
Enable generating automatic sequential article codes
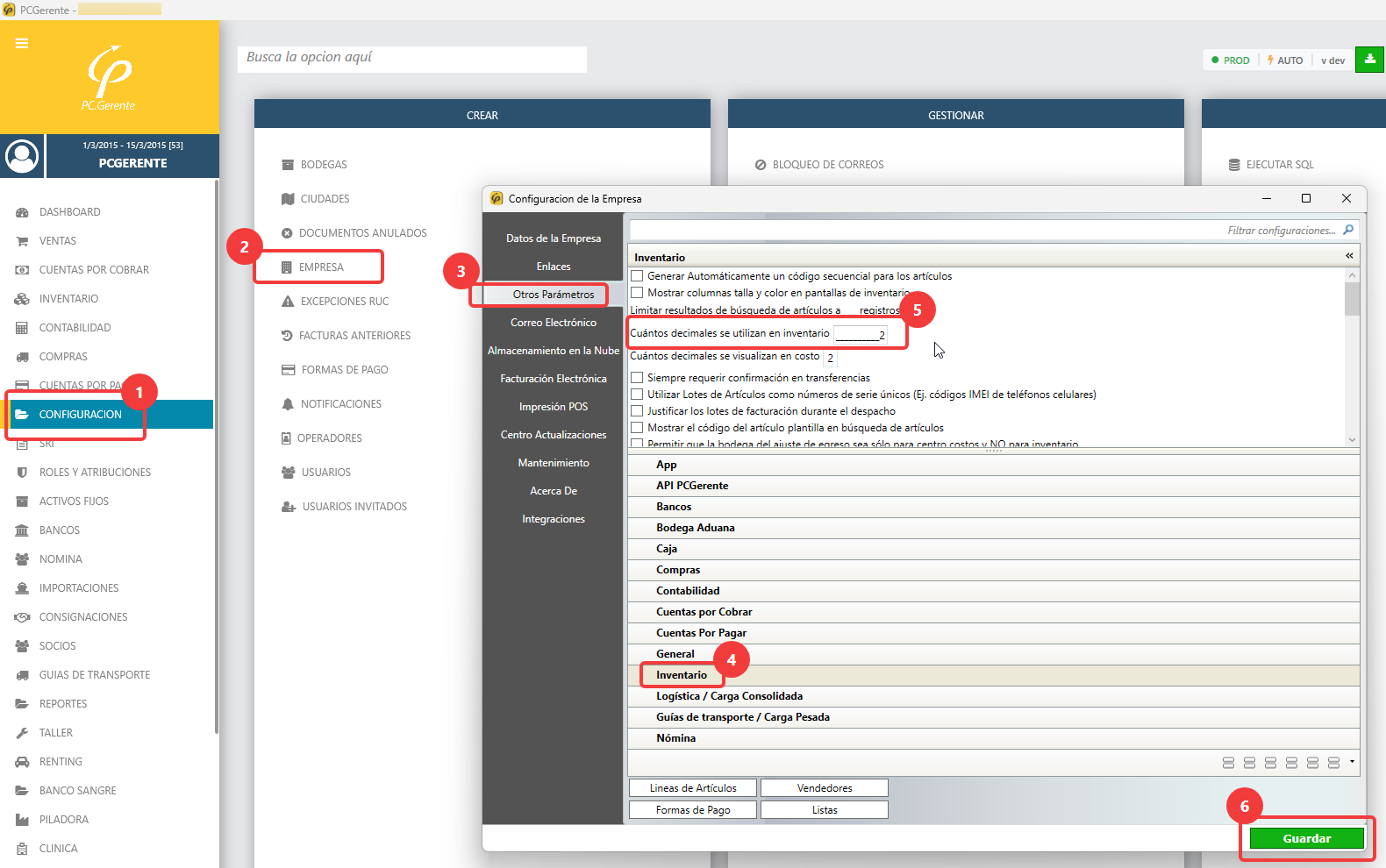637,276
